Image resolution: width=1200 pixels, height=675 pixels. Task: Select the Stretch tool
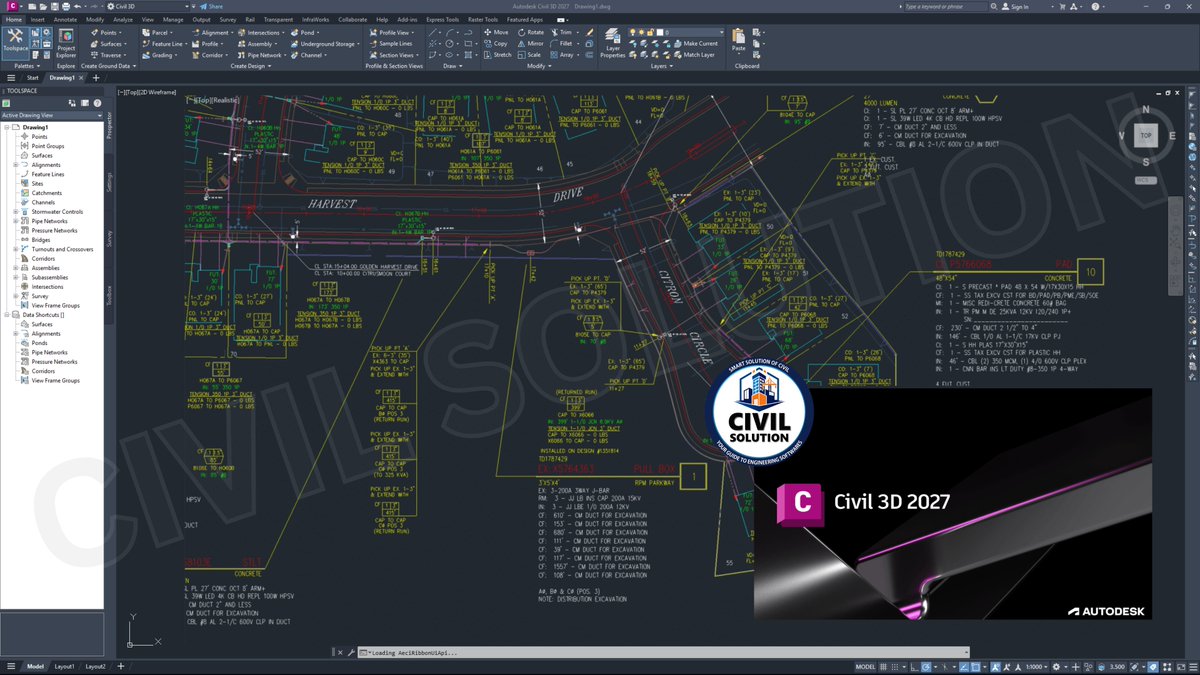pos(497,55)
